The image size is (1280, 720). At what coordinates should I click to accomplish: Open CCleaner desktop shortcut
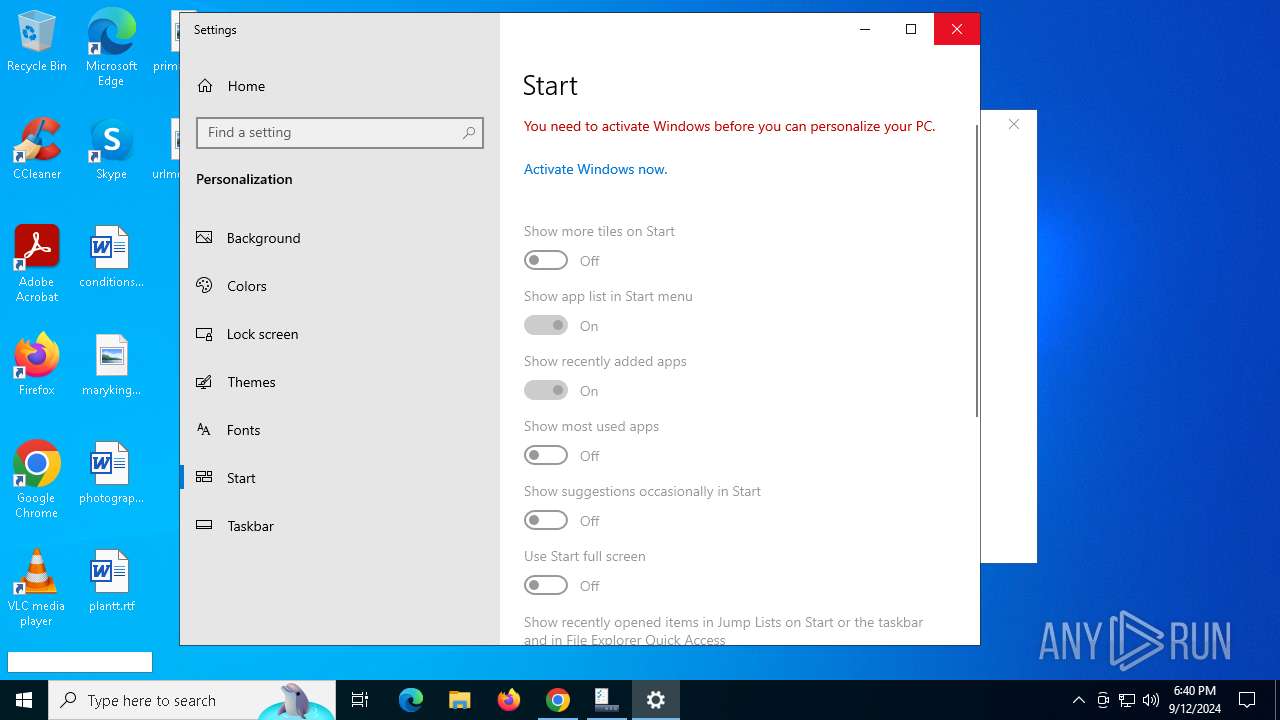(x=37, y=150)
